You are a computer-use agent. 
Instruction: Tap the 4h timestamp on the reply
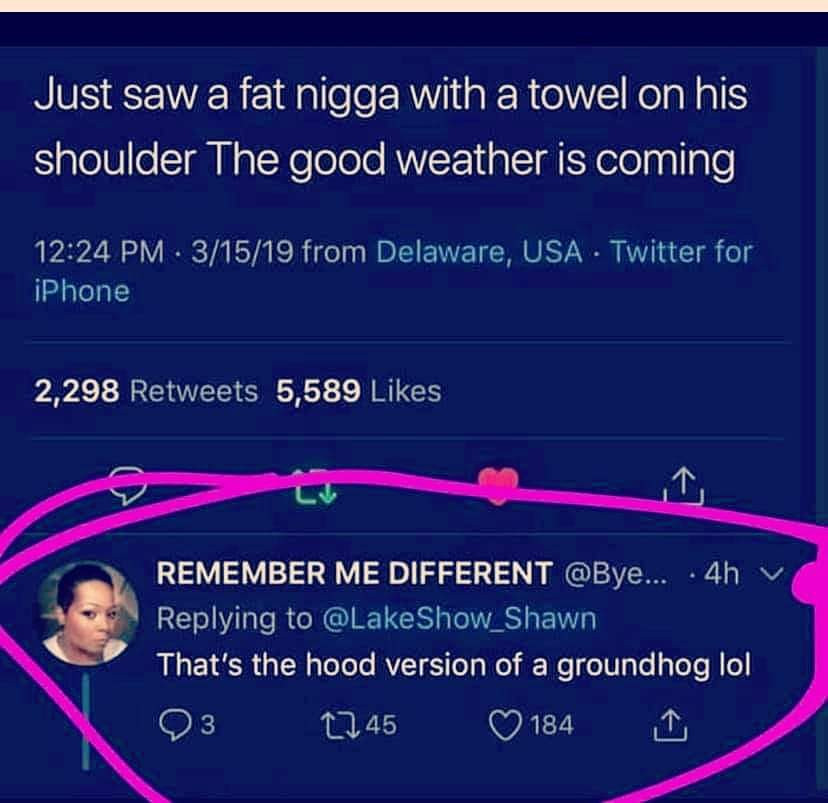[722, 573]
